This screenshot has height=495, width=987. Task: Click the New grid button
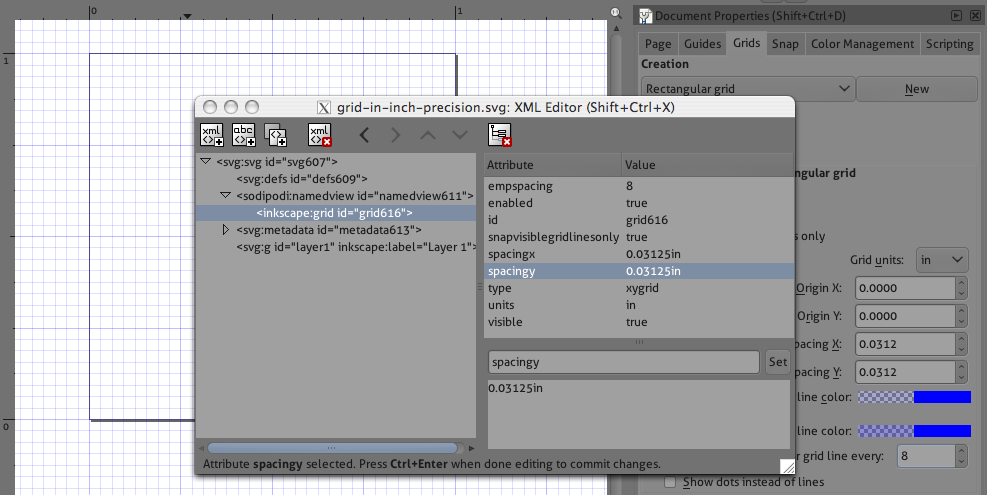pos(916,89)
